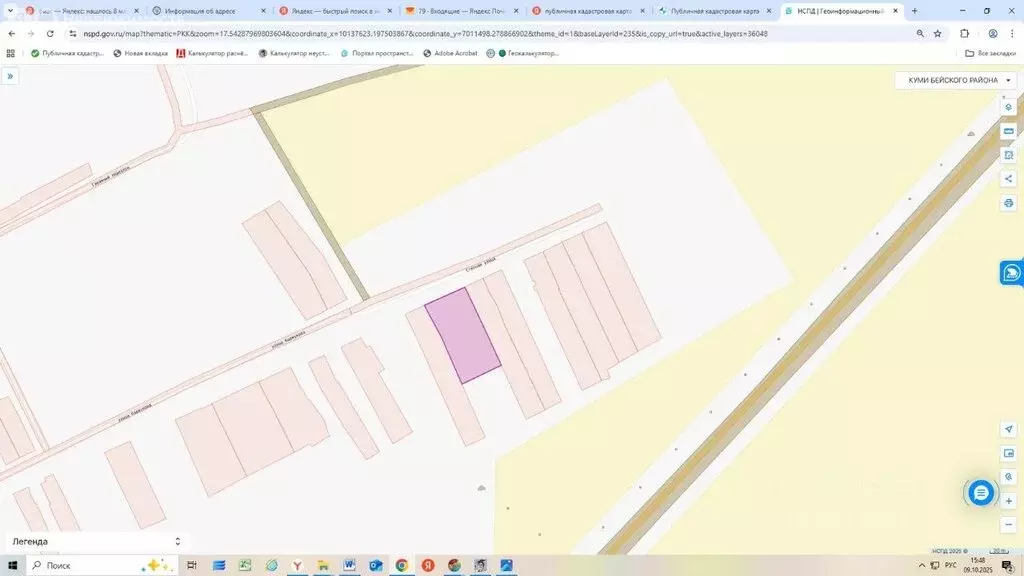Open the Windows Start menu
The width and height of the screenshot is (1024, 576).
(x=12, y=566)
